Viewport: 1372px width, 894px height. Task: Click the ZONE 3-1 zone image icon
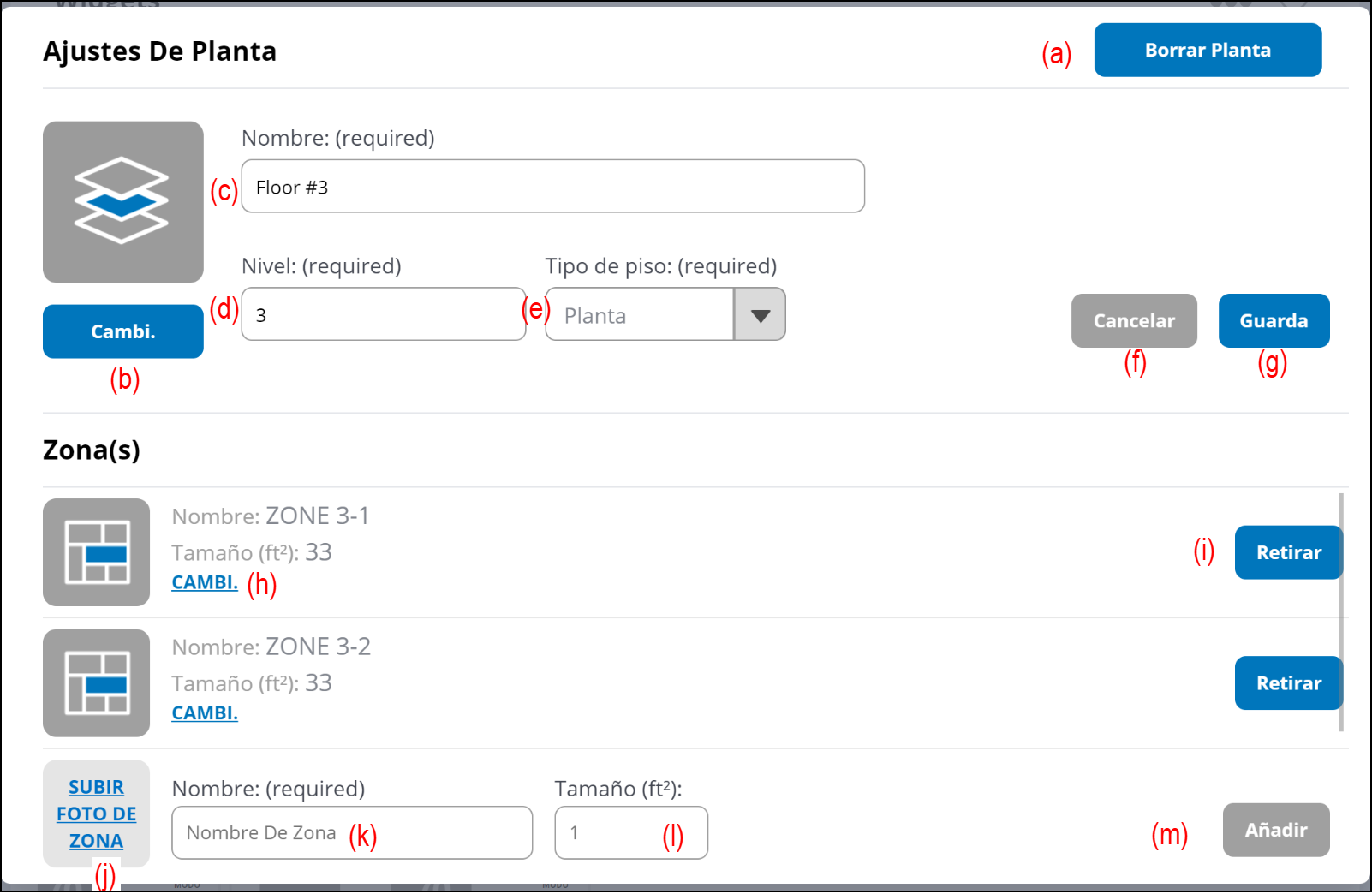[96, 552]
